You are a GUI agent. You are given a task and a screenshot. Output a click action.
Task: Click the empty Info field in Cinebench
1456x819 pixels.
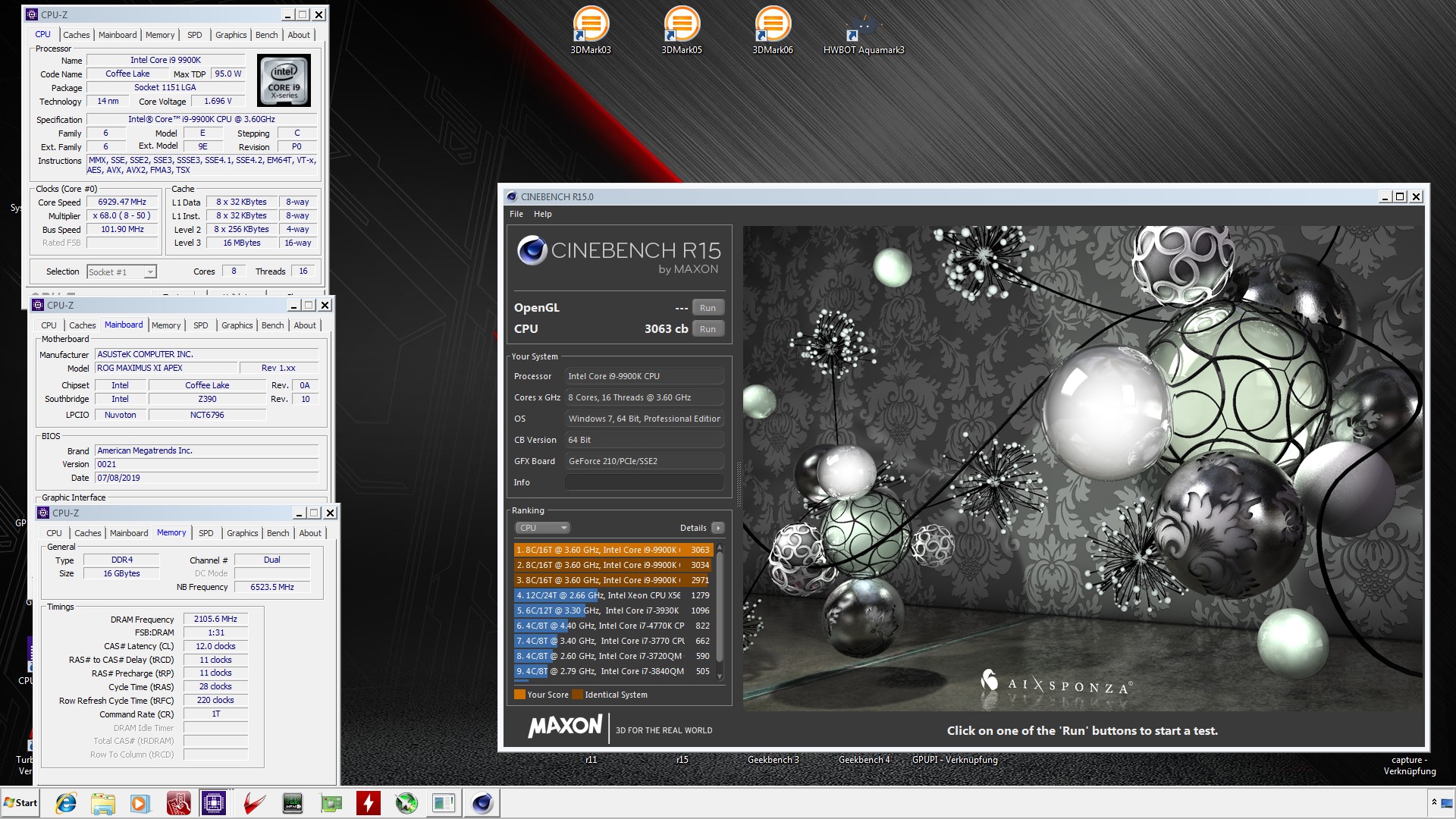(645, 482)
